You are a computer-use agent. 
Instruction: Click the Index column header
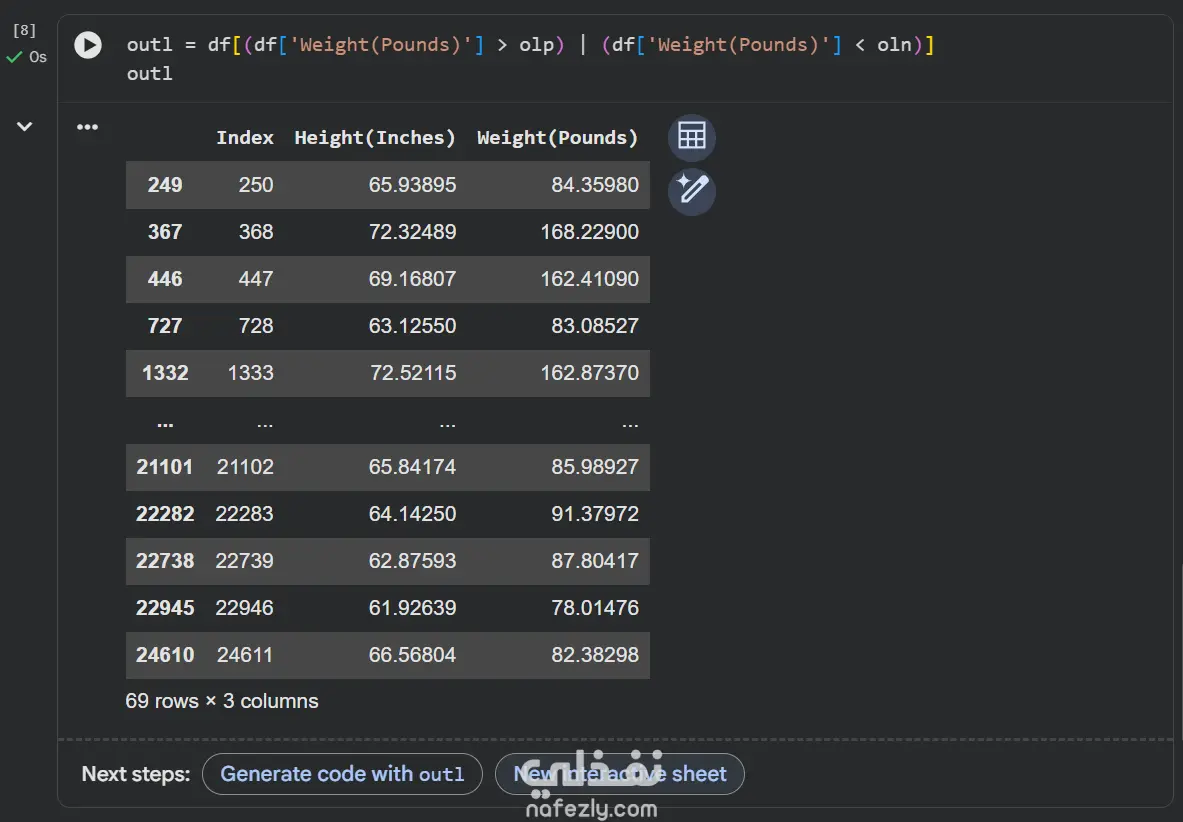[x=244, y=138]
